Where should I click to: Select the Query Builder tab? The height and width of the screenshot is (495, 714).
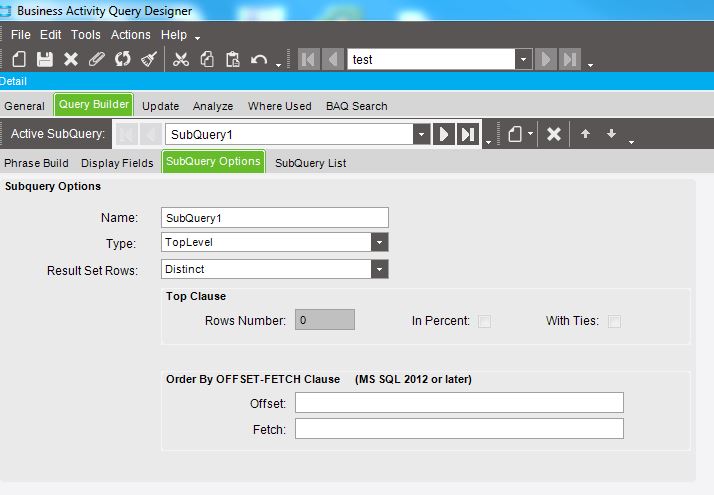93,105
